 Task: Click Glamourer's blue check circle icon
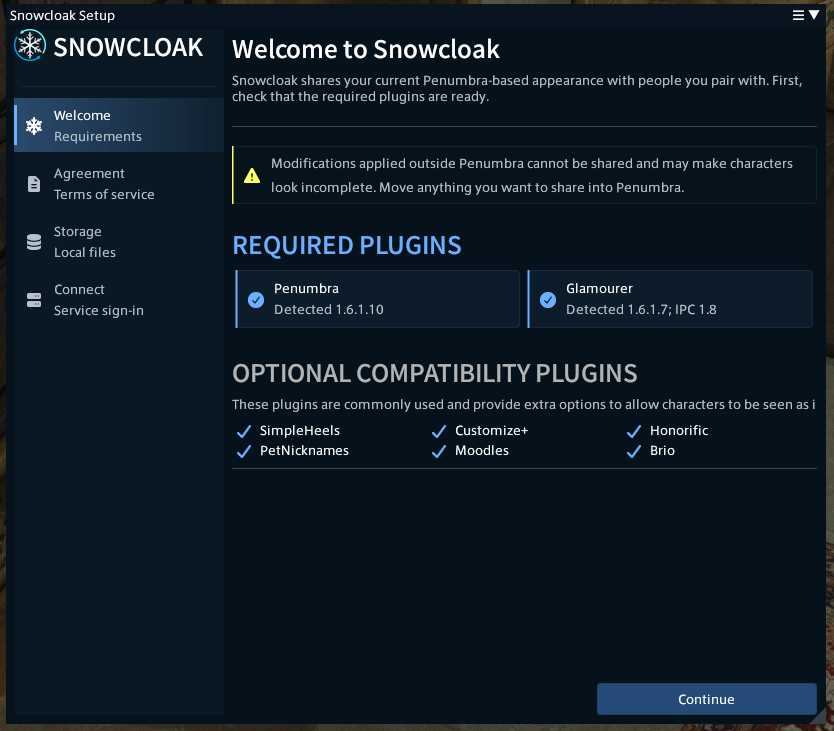point(548,300)
